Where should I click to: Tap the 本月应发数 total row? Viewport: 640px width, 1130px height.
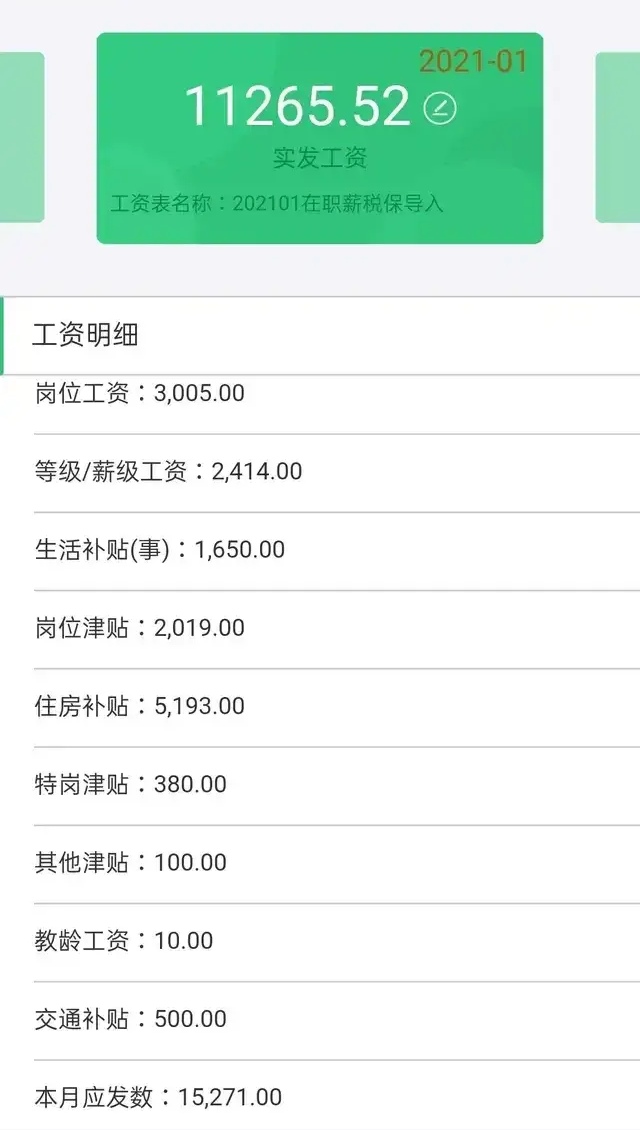click(x=150, y=1096)
